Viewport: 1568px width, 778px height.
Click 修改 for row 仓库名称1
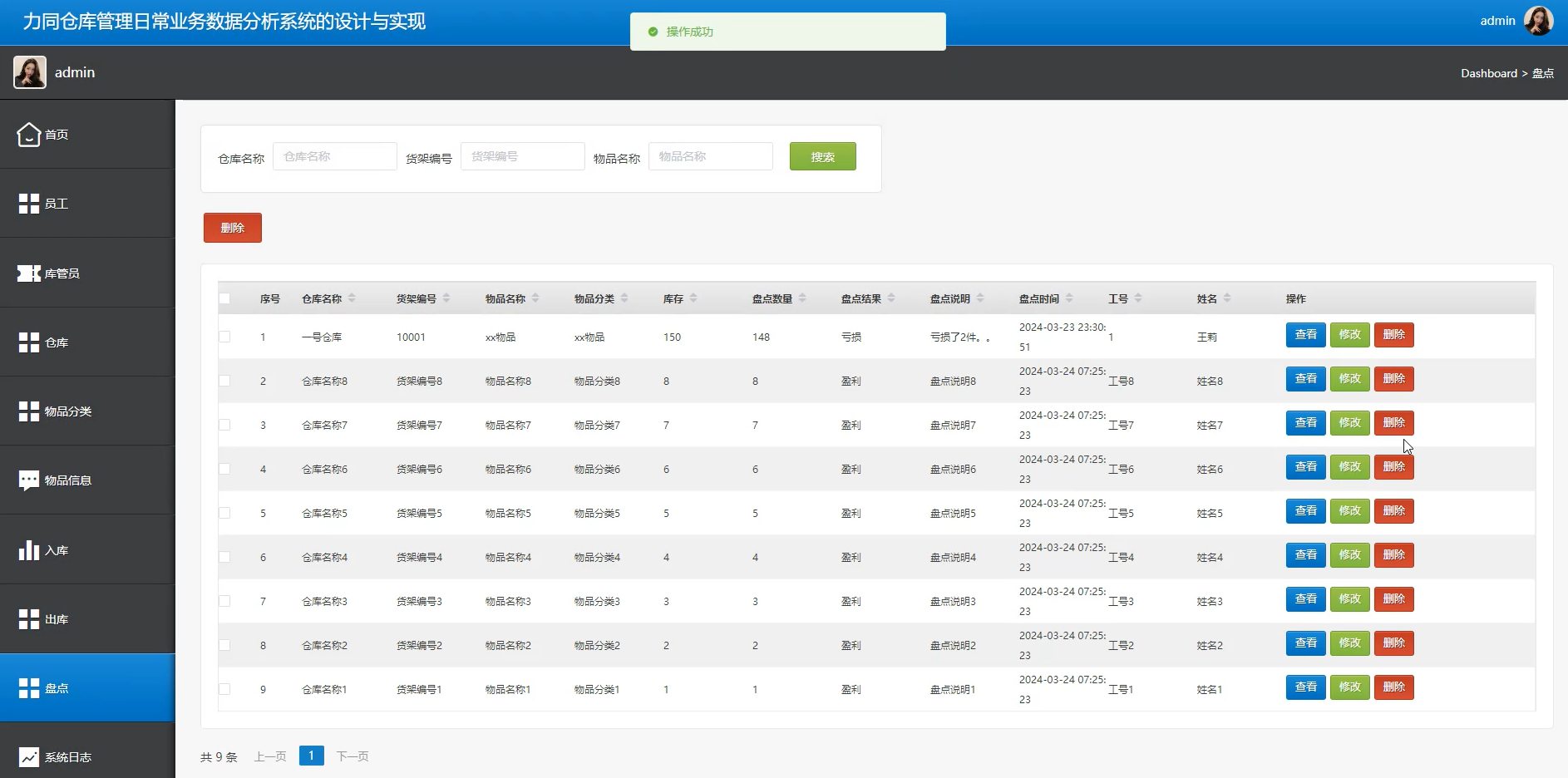[1349, 687]
